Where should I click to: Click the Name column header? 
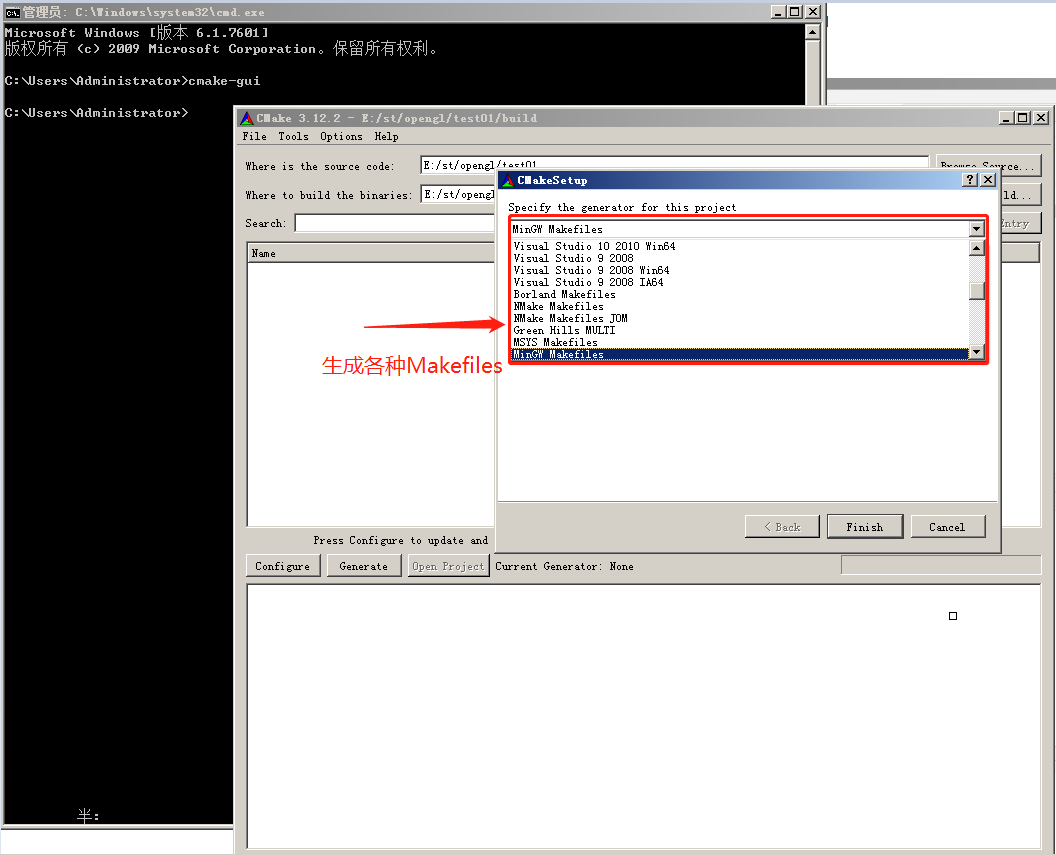(372, 253)
